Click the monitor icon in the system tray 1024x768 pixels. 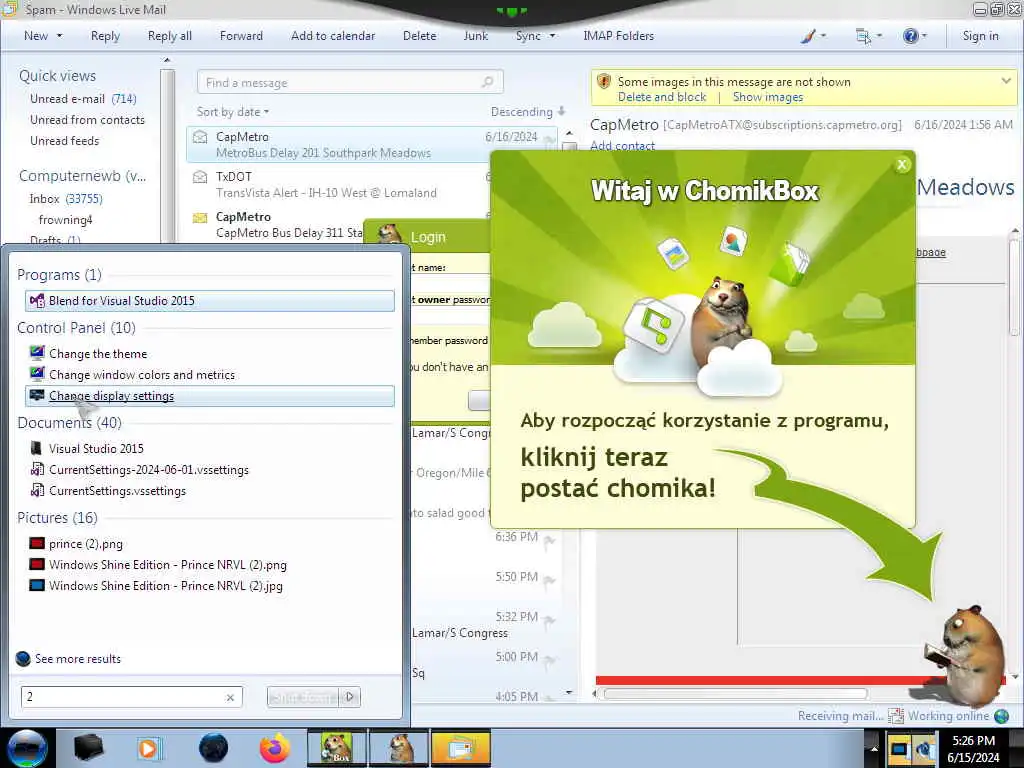pyautogui.click(x=899, y=748)
